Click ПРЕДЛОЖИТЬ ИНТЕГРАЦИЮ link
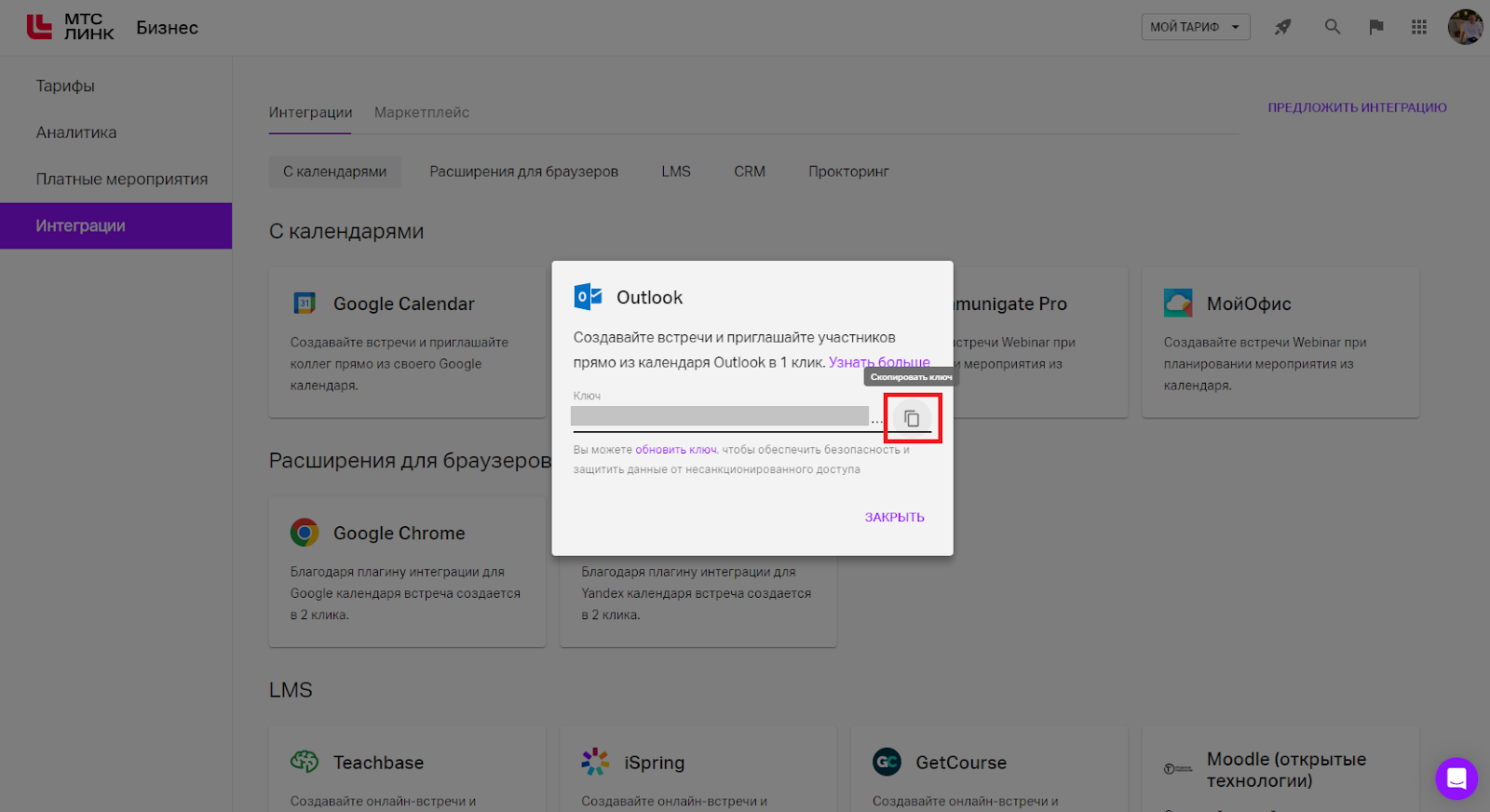 (x=1357, y=108)
